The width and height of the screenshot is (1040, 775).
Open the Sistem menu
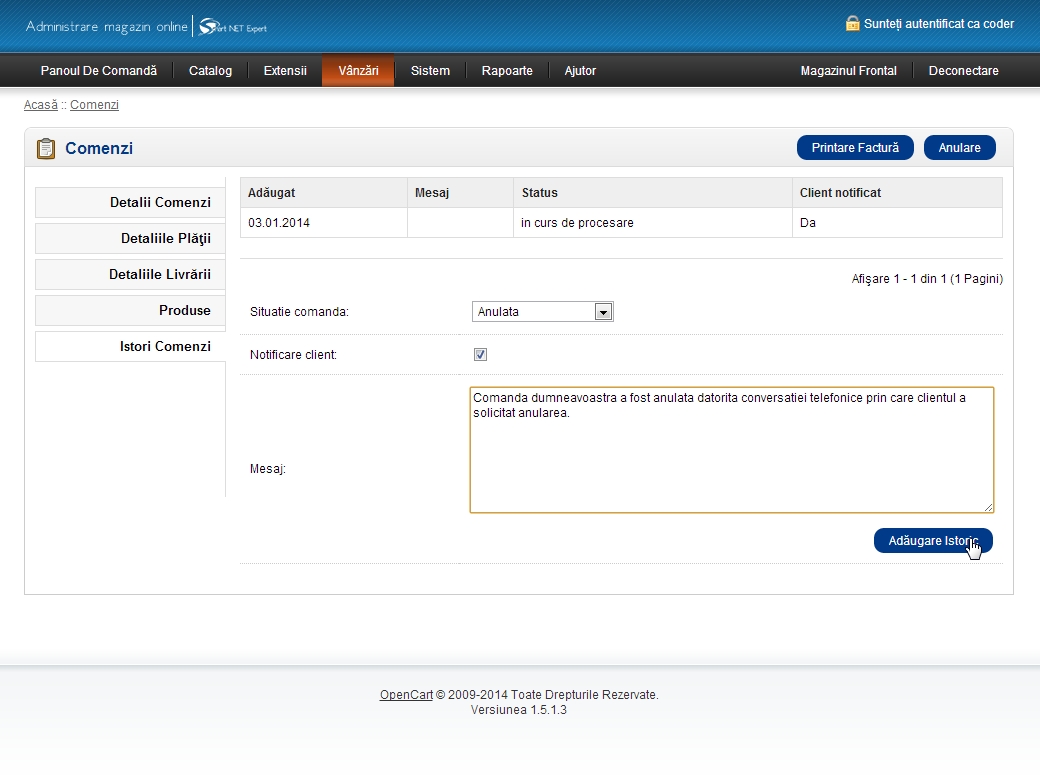click(430, 71)
